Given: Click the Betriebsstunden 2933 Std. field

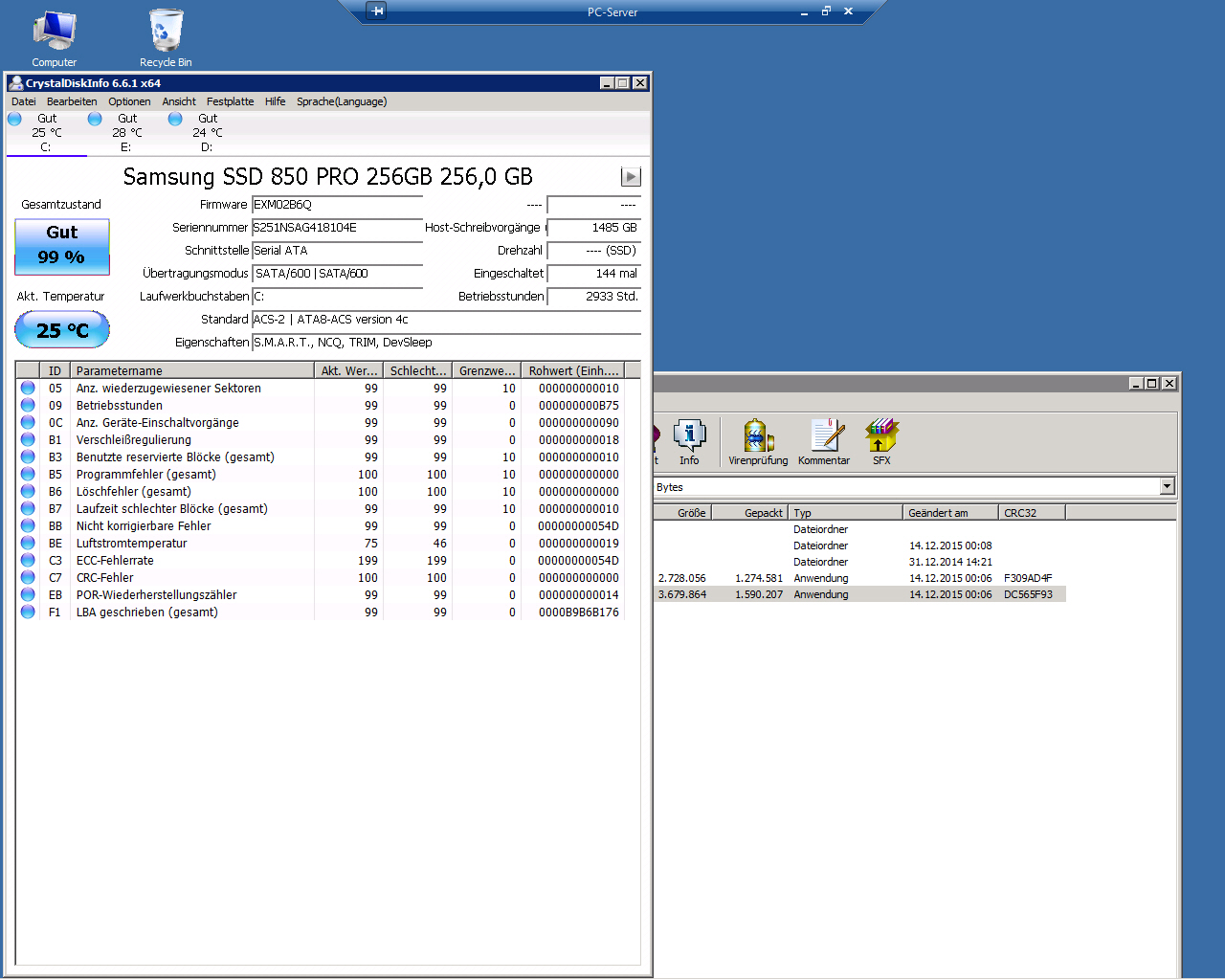Looking at the screenshot, I should coord(594,297).
